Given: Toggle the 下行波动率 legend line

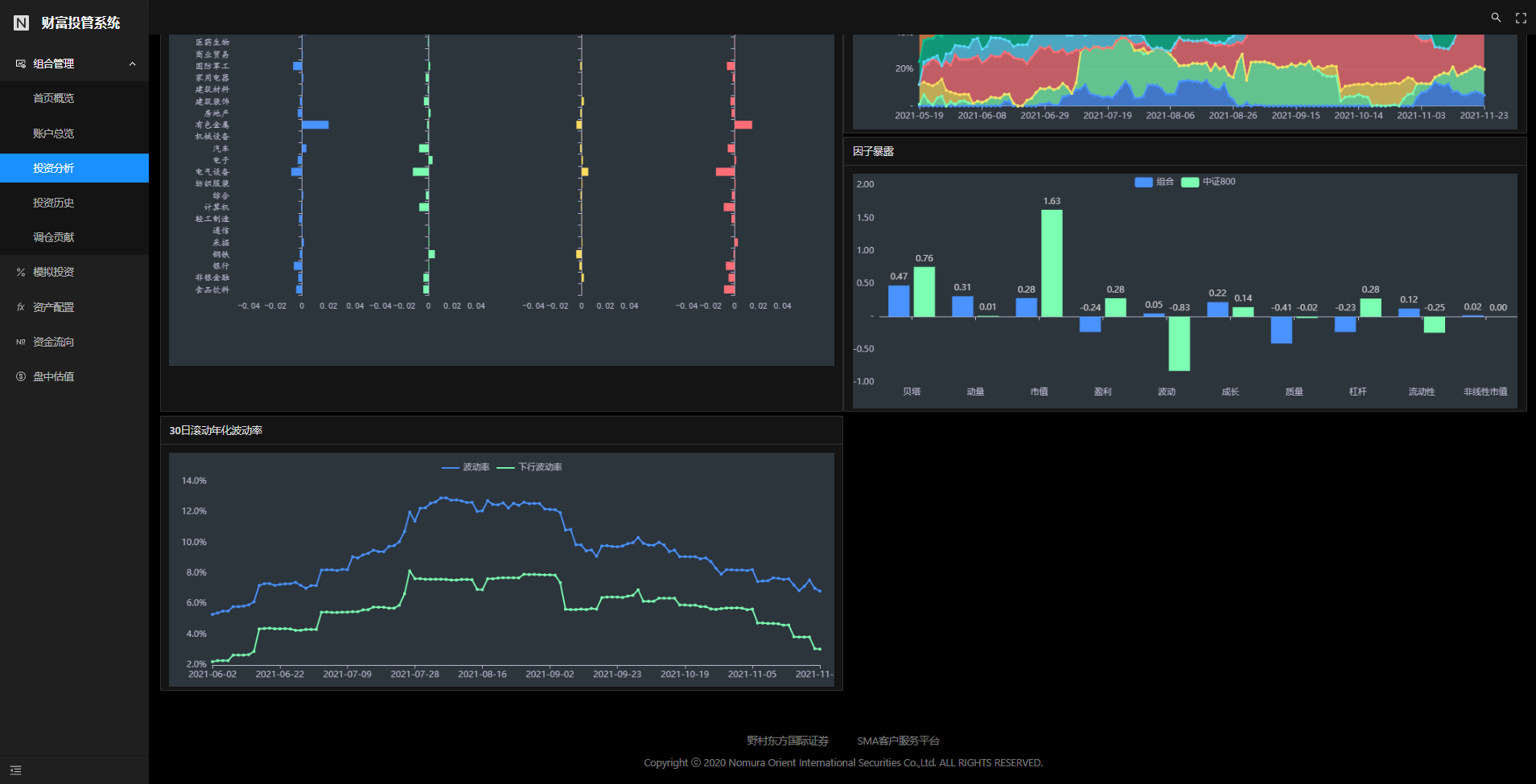Looking at the screenshot, I should pos(529,467).
